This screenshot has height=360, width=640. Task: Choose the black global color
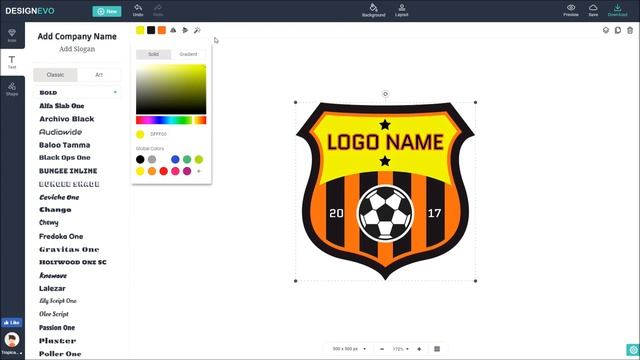coord(140,160)
